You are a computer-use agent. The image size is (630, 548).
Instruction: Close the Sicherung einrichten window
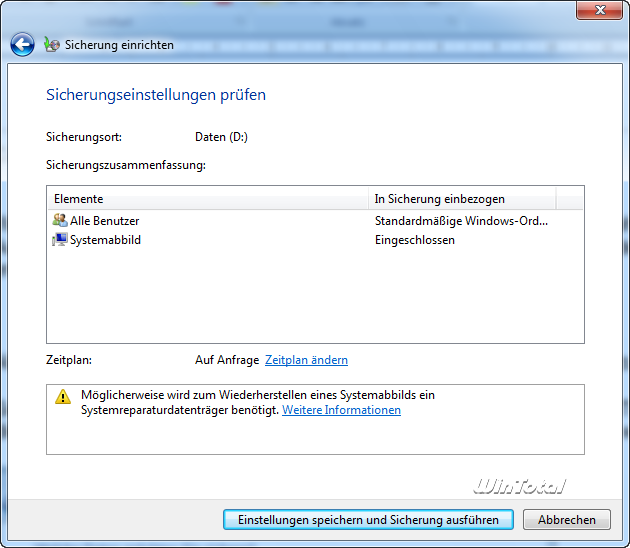point(599,10)
